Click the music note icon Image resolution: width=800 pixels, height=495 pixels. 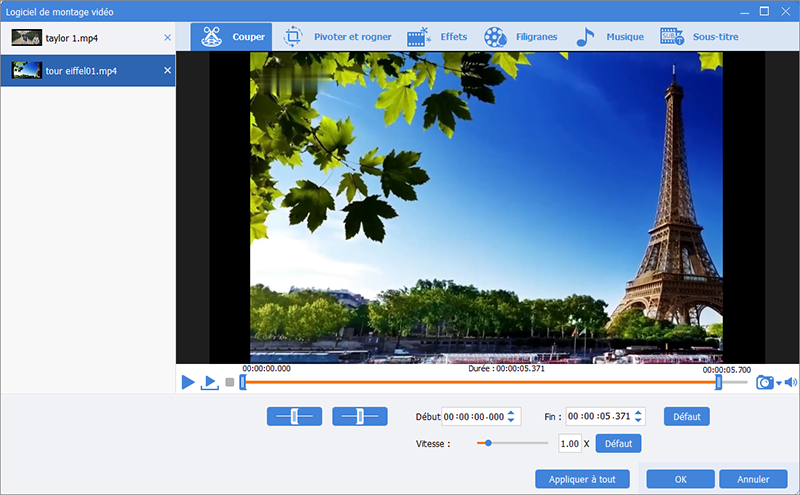585,37
